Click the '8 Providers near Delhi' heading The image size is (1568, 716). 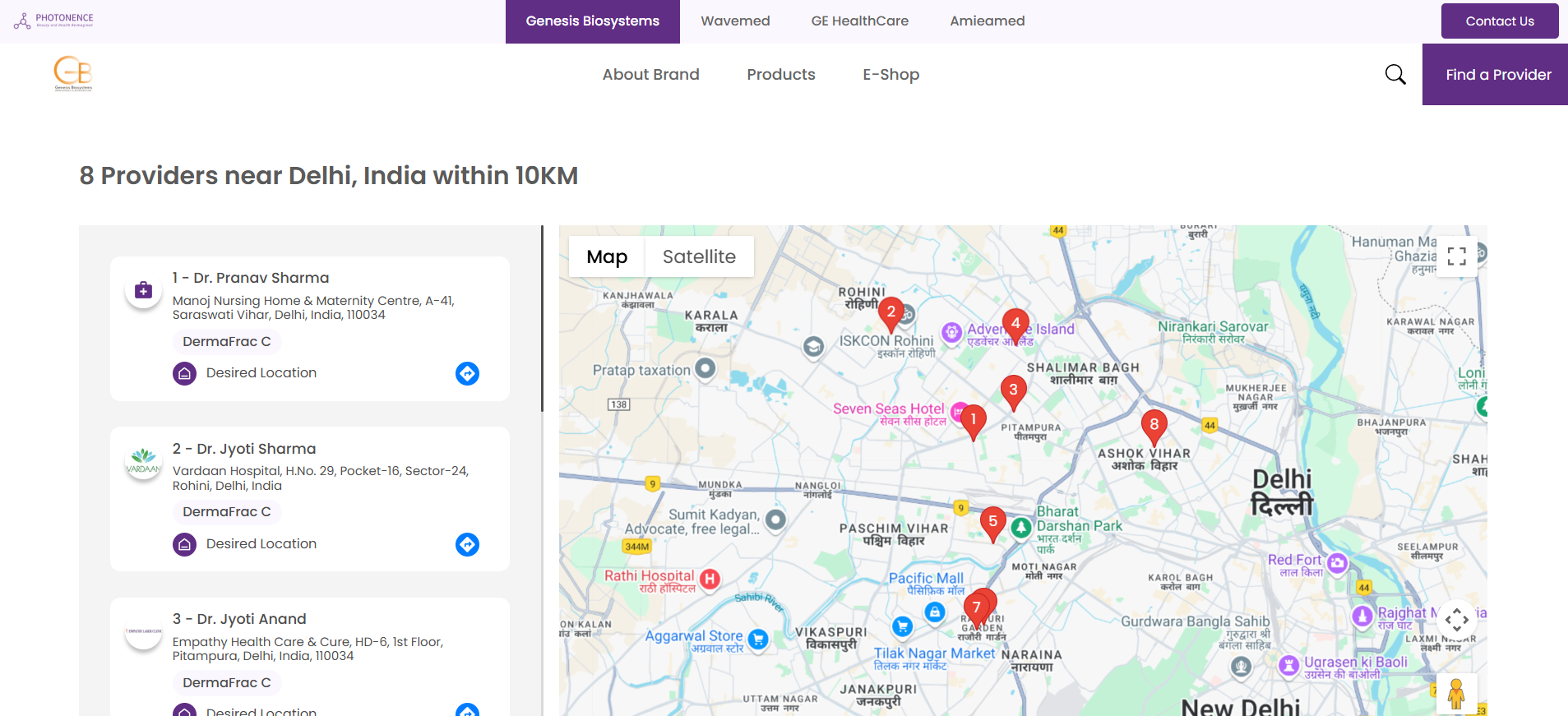point(329,176)
